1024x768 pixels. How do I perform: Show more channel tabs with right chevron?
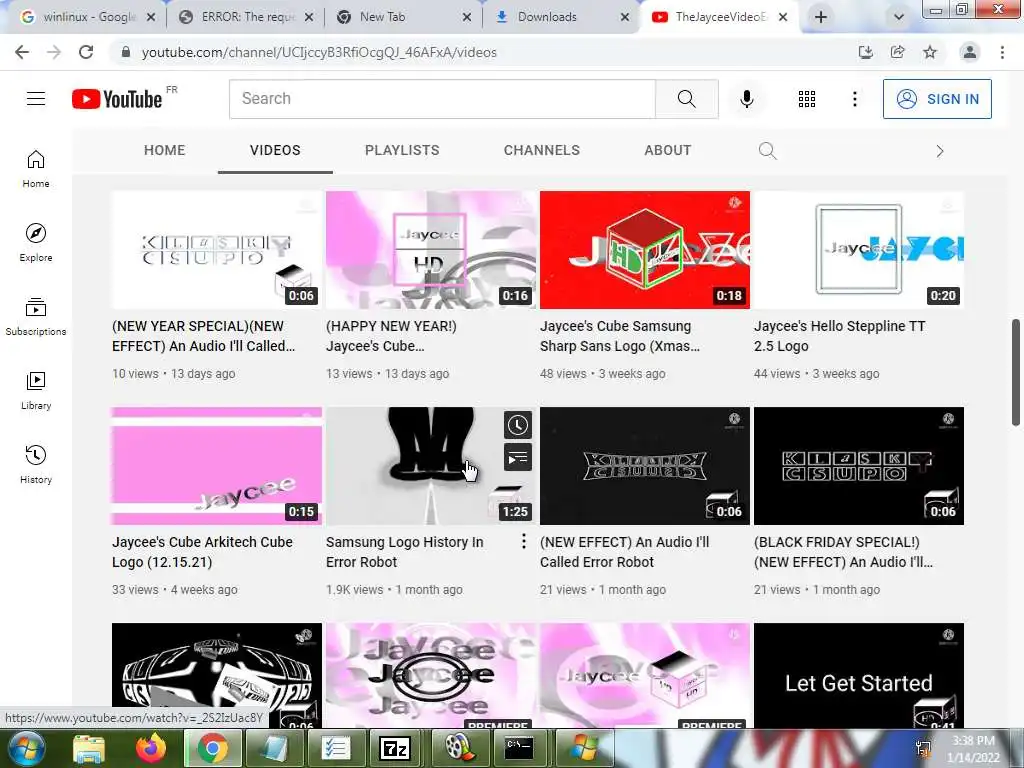[940, 151]
